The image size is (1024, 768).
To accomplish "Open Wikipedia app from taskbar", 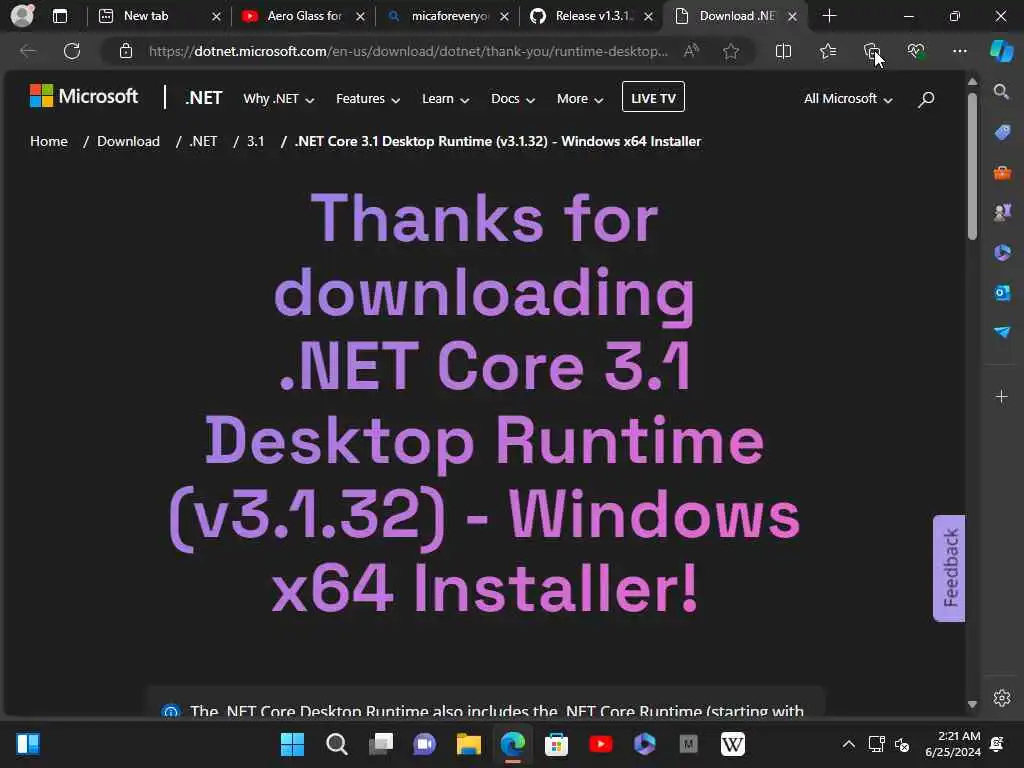I will click(732, 744).
